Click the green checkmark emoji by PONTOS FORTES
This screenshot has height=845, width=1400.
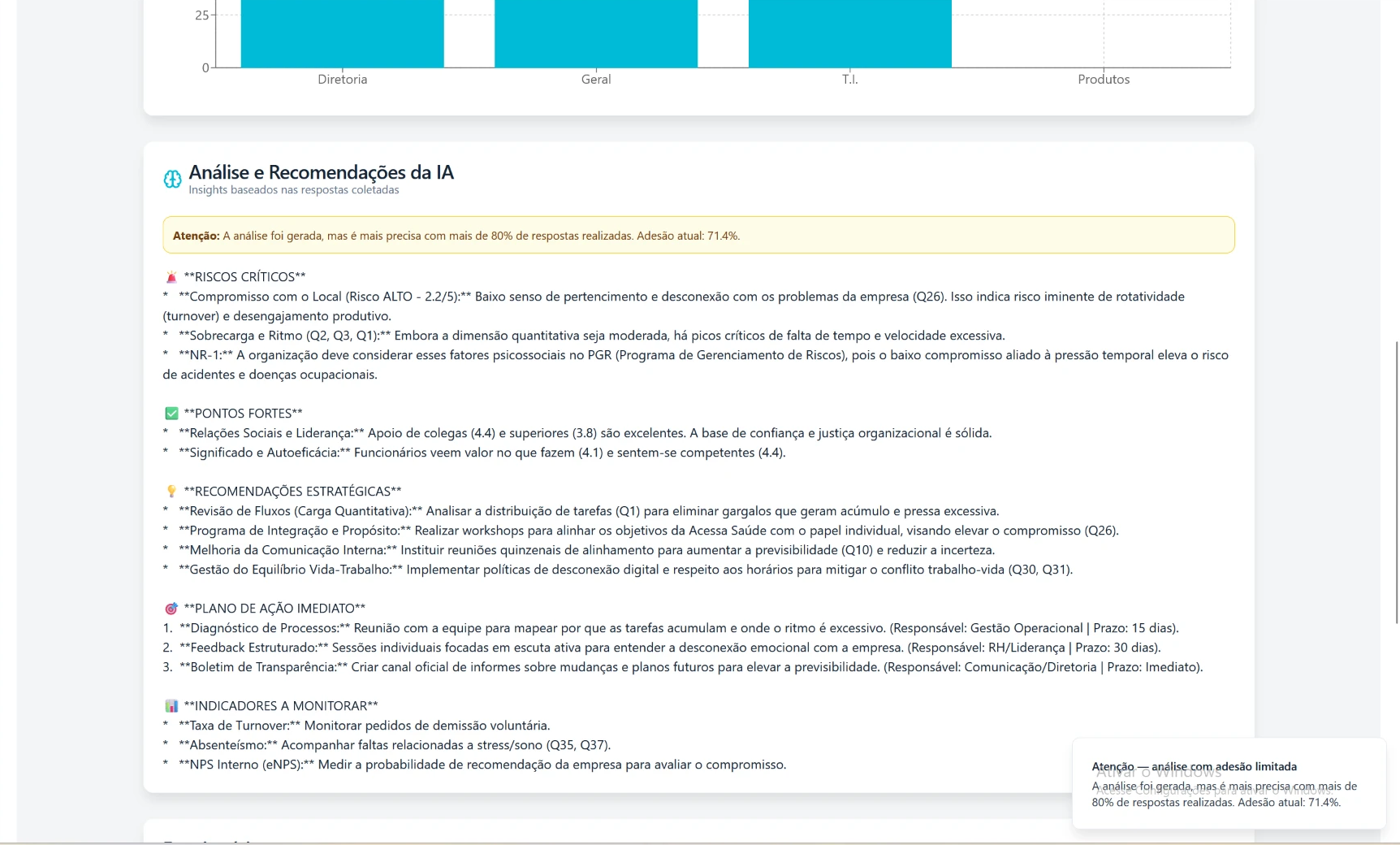[x=171, y=414]
